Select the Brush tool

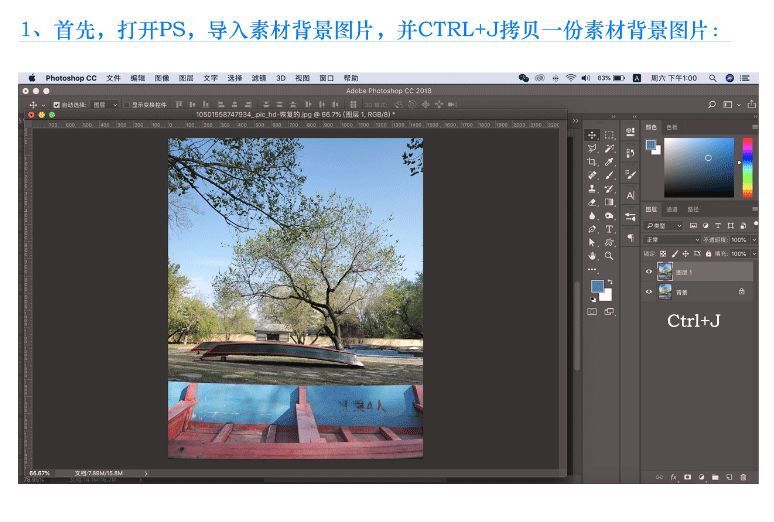[x=609, y=175]
